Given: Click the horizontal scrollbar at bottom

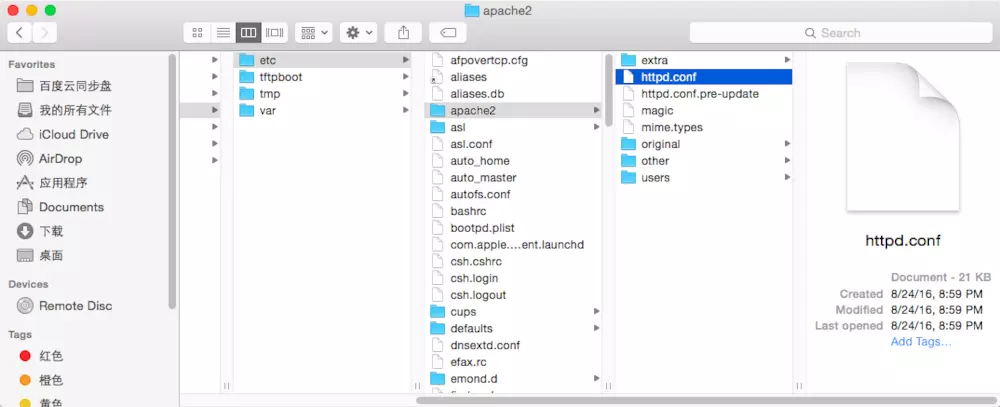Looking at the screenshot, I should (705, 401).
